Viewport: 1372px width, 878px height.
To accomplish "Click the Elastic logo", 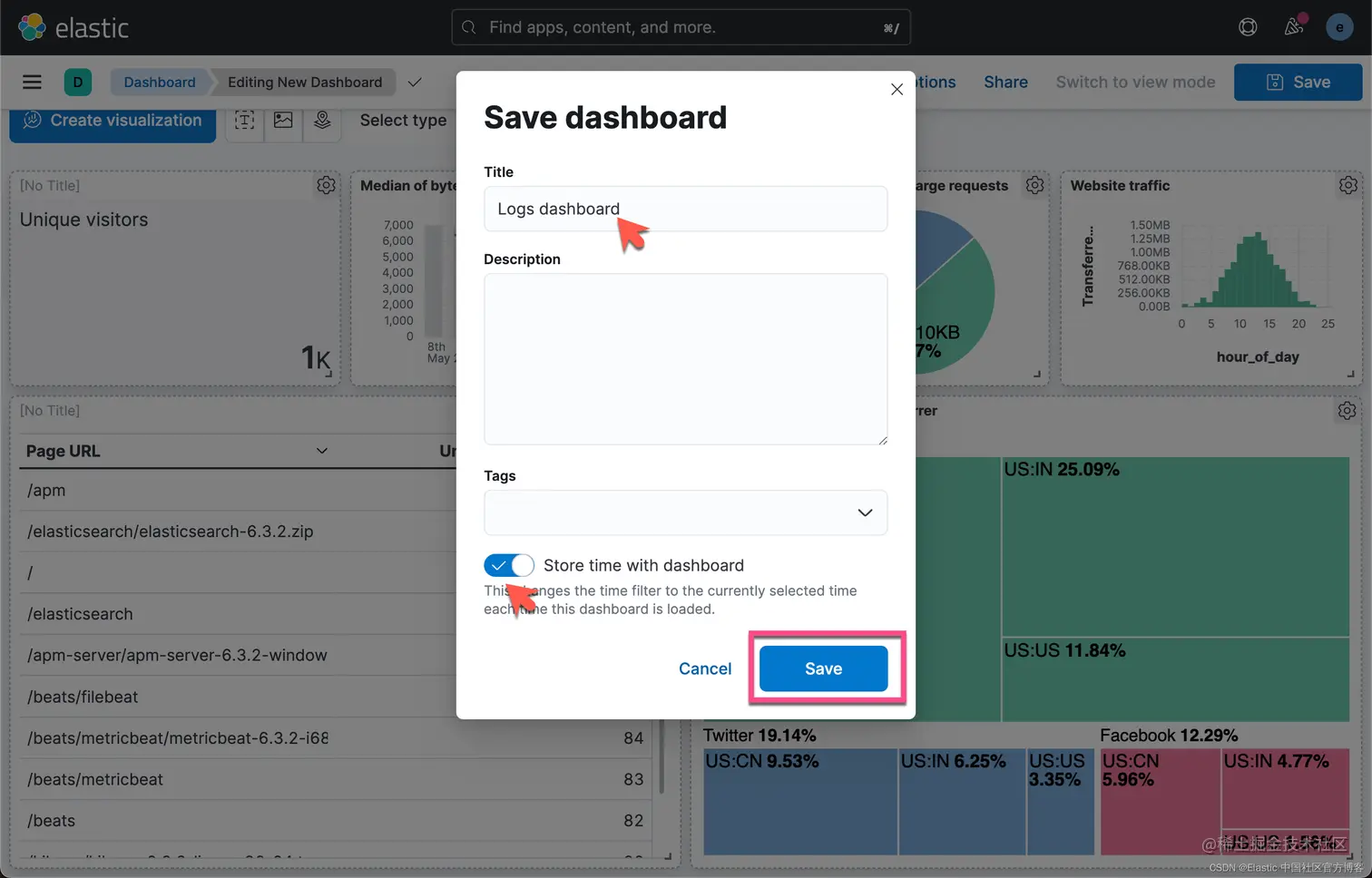I will [x=73, y=27].
